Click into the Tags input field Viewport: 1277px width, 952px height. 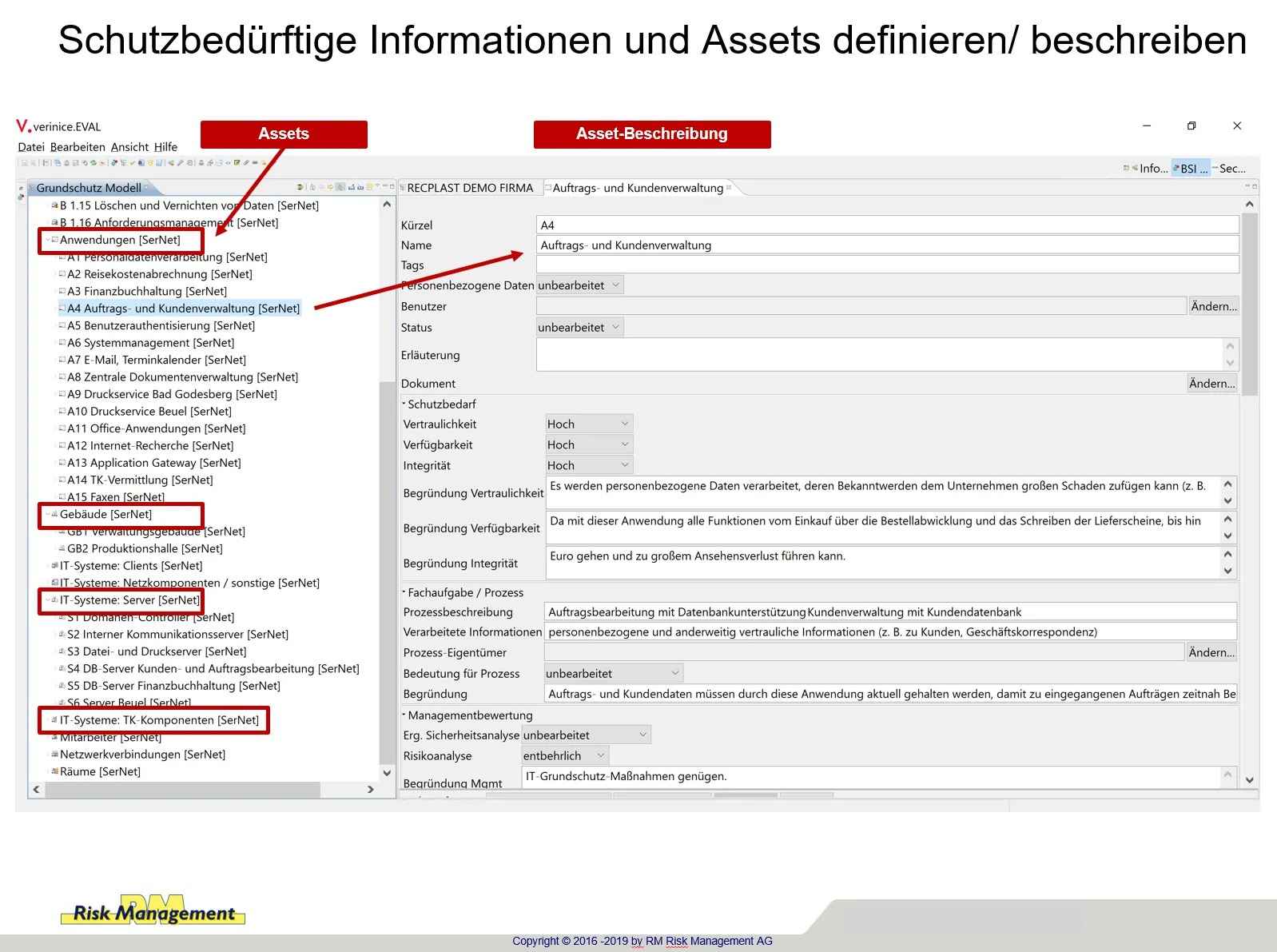point(887,265)
